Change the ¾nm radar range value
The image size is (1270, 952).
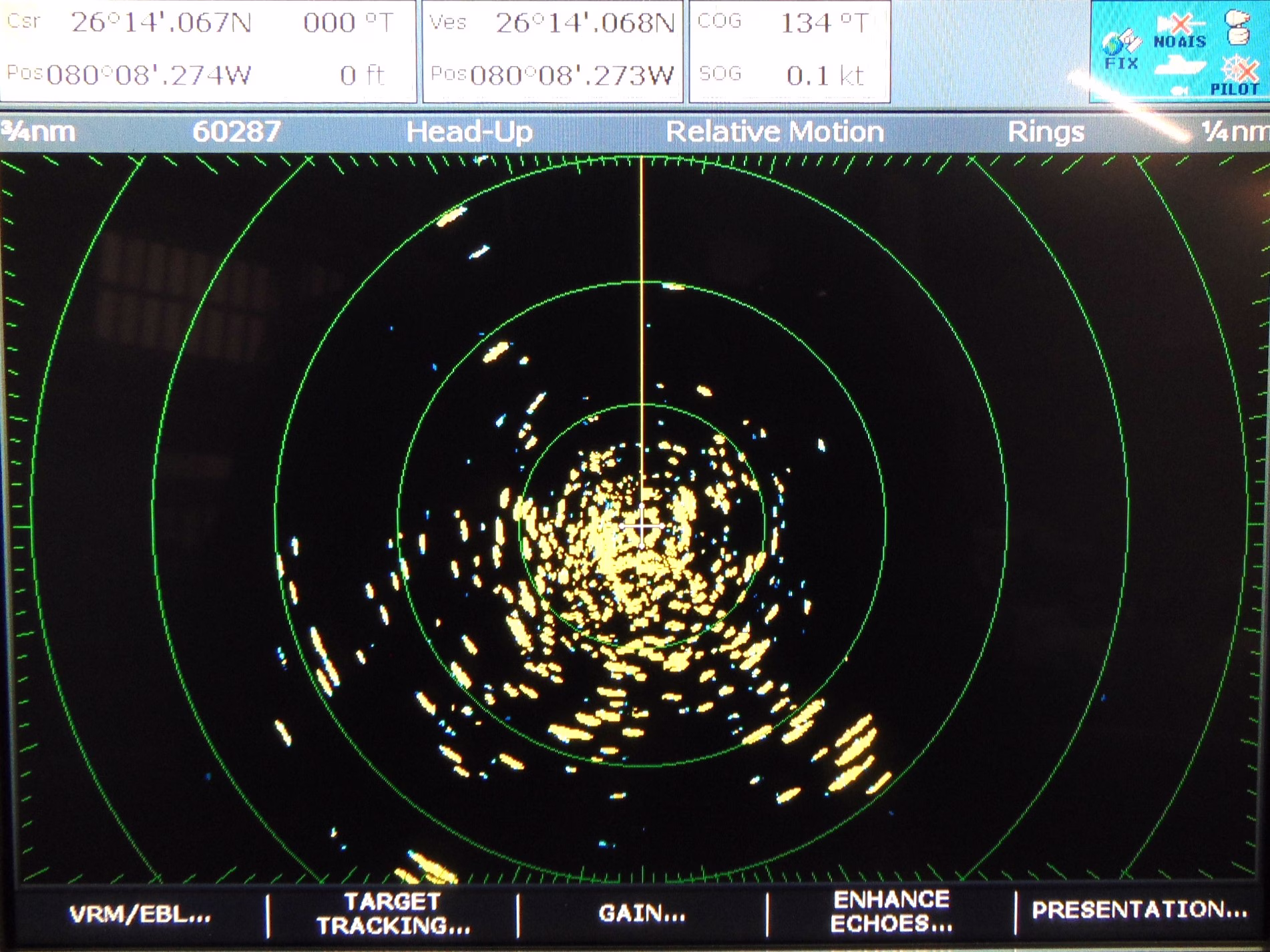(x=39, y=132)
